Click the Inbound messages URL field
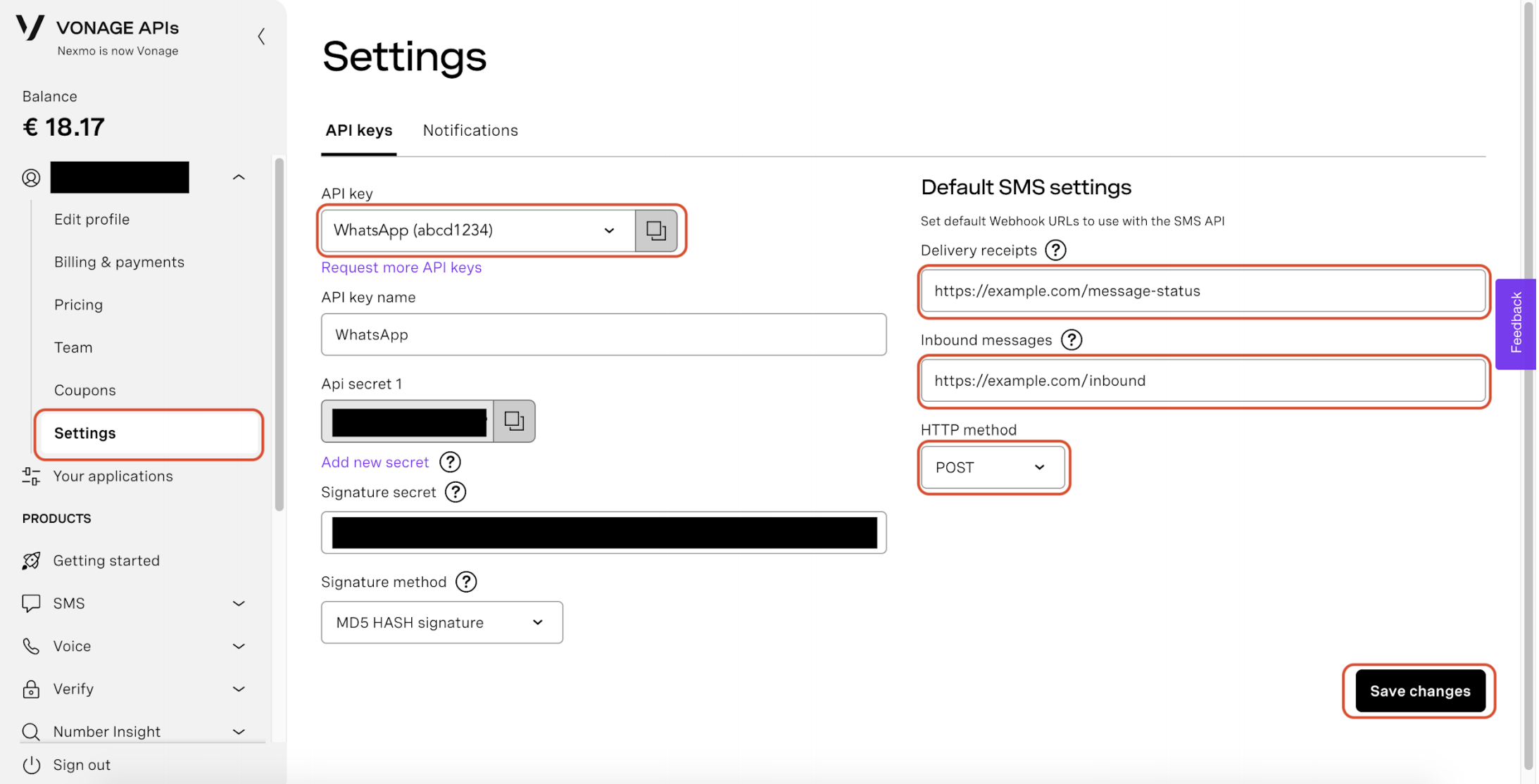 [x=1203, y=381]
